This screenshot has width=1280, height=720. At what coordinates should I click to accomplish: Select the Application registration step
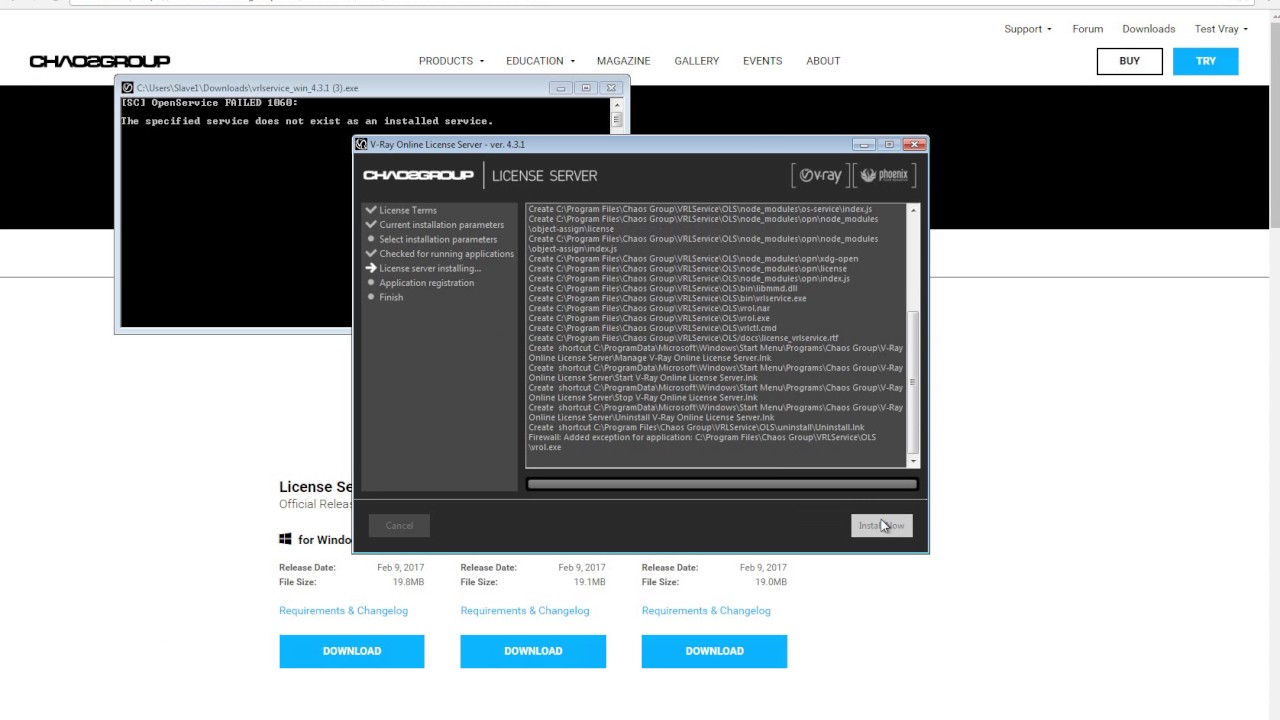tap(426, 283)
